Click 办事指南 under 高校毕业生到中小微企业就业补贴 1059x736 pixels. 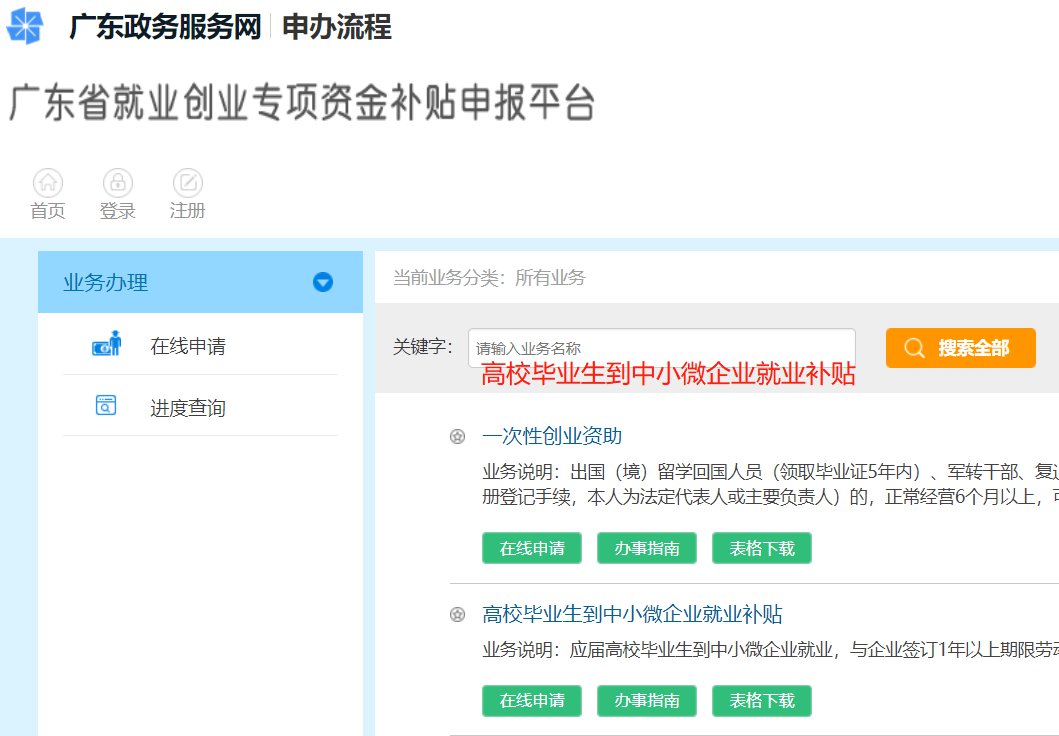[646, 701]
